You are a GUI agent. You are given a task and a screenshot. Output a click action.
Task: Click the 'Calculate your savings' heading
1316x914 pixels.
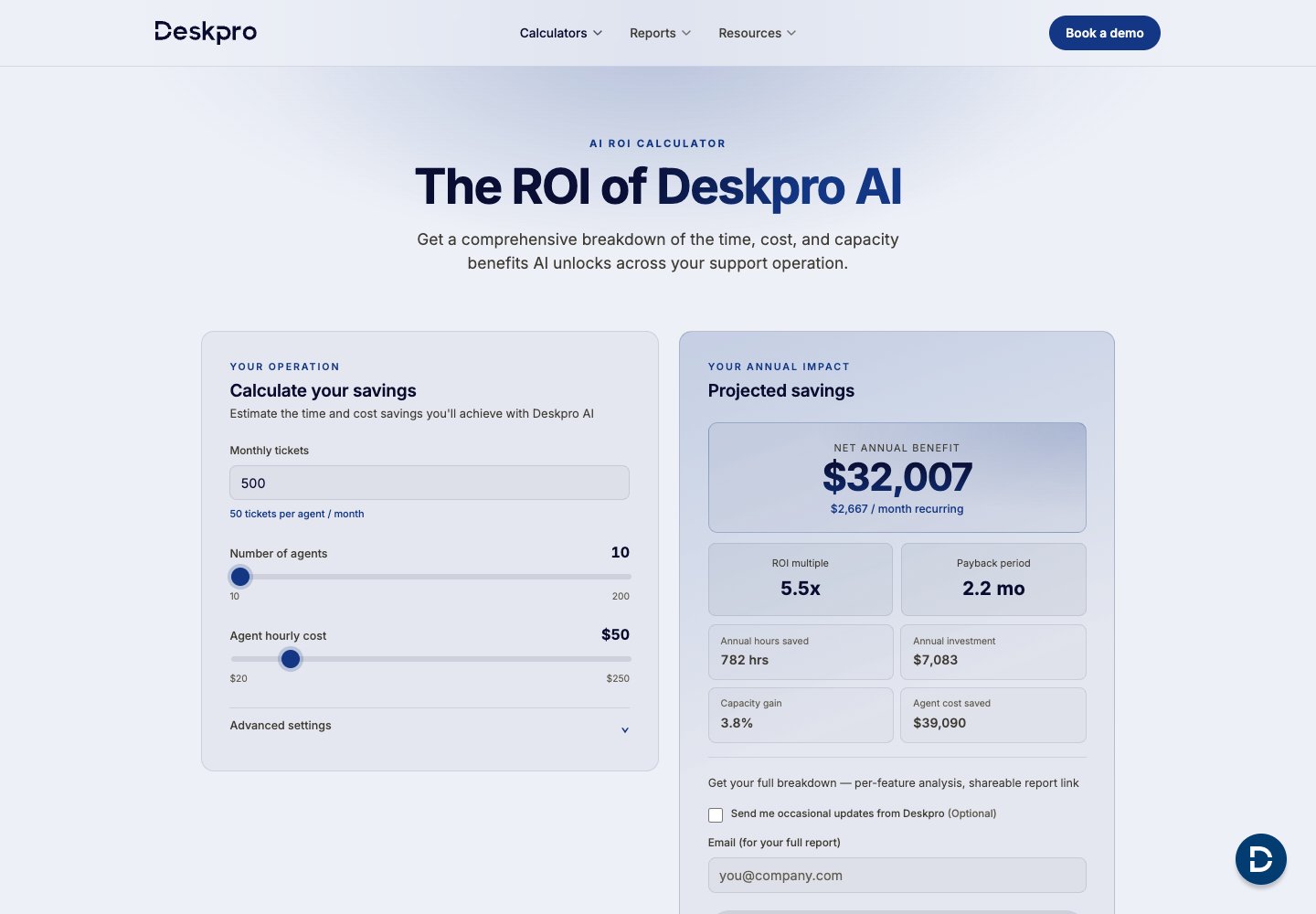click(323, 390)
